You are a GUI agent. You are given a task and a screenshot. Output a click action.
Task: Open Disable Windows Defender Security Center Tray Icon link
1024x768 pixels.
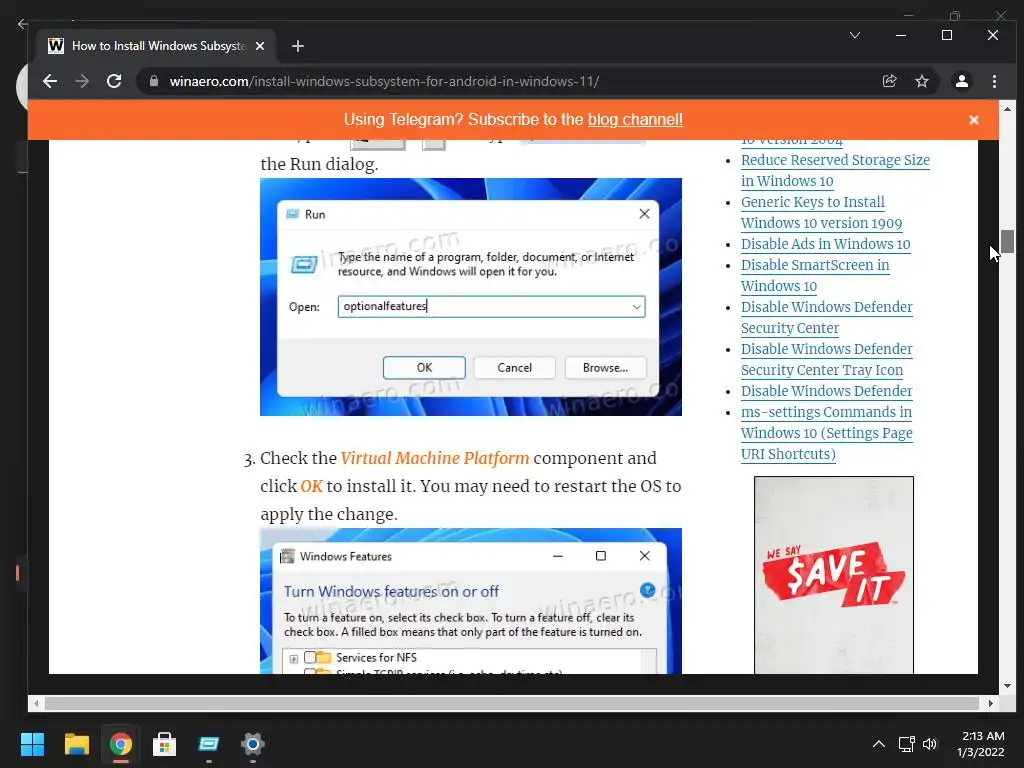coord(826,359)
